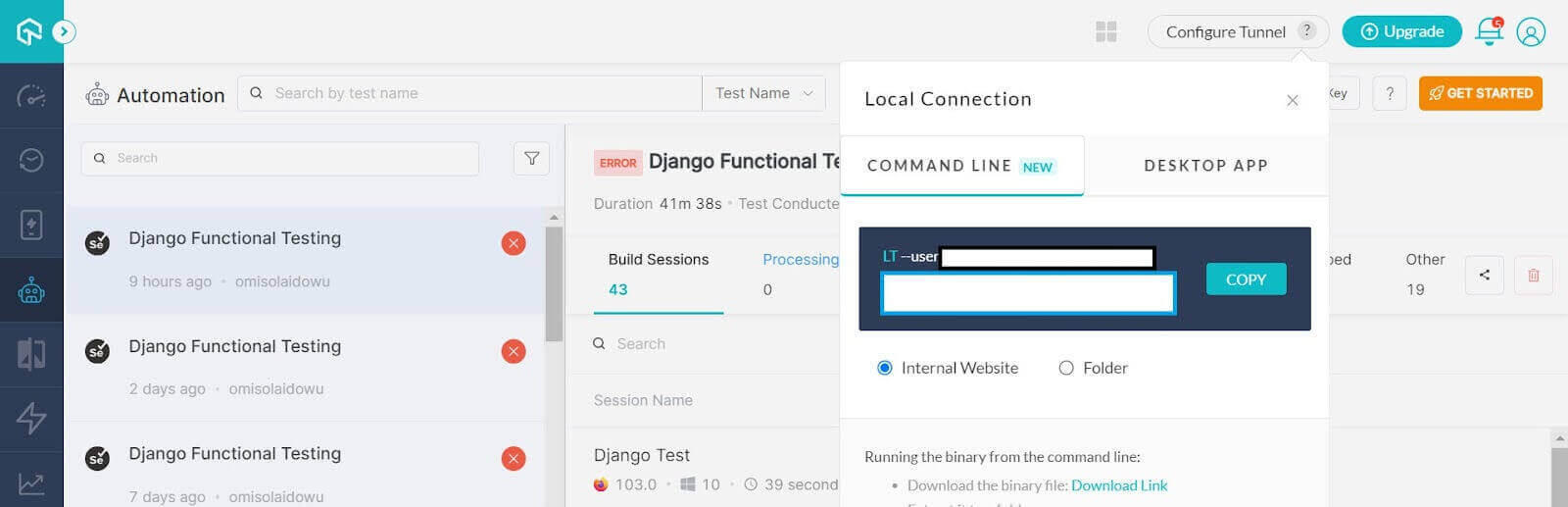This screenshot has height=507, width=1568.
Task: Click the share build icon
Action: click(x=1485, y=276)
